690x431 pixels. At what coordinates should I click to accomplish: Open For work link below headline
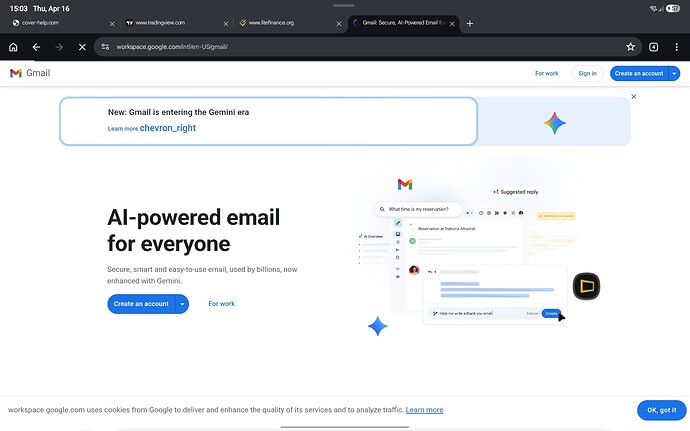pyautogui.click(x=221, y=304)
